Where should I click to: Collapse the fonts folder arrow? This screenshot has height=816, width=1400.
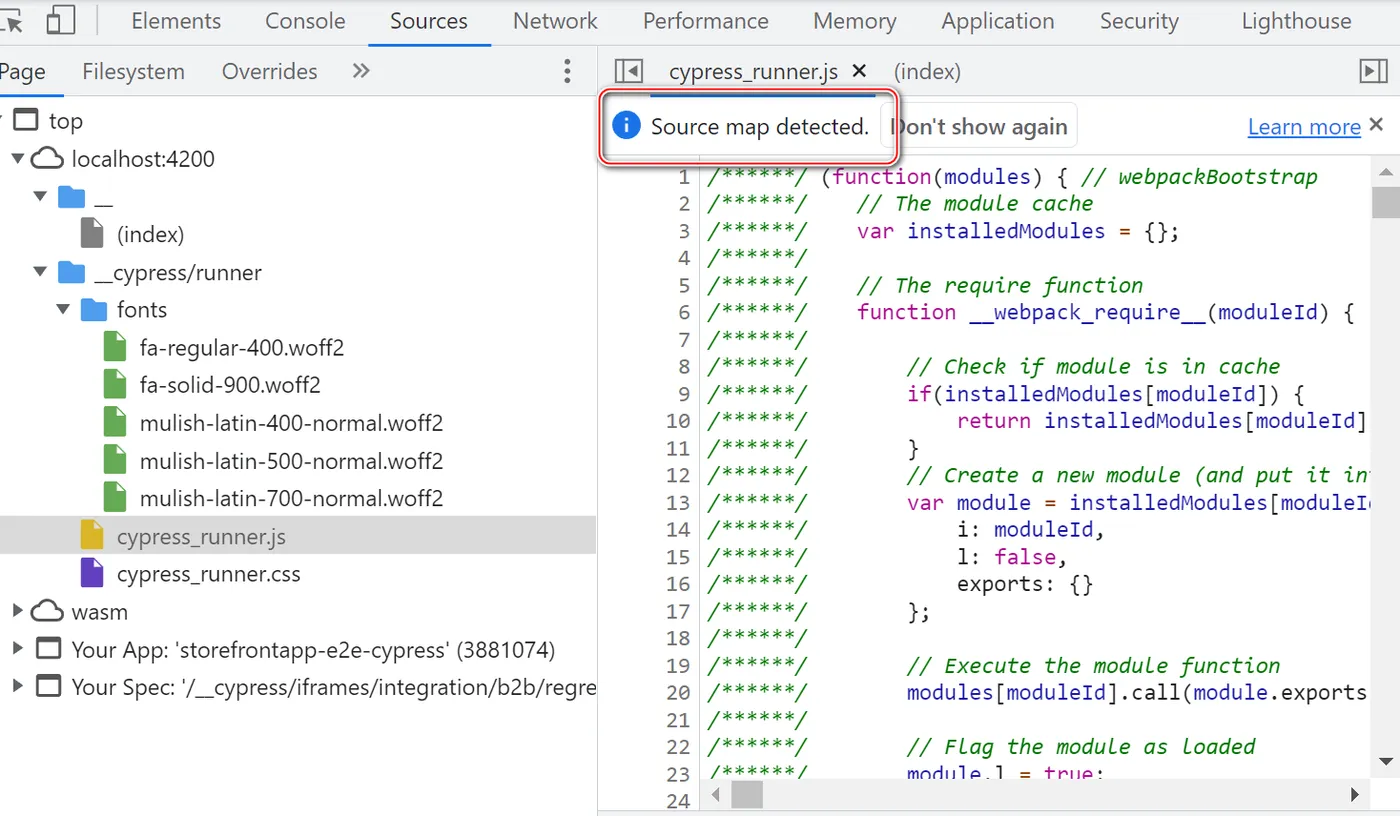[x=63, y=310]
